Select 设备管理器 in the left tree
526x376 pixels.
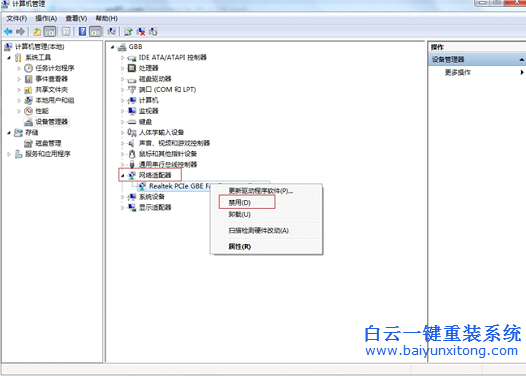[x=51, y=122]
